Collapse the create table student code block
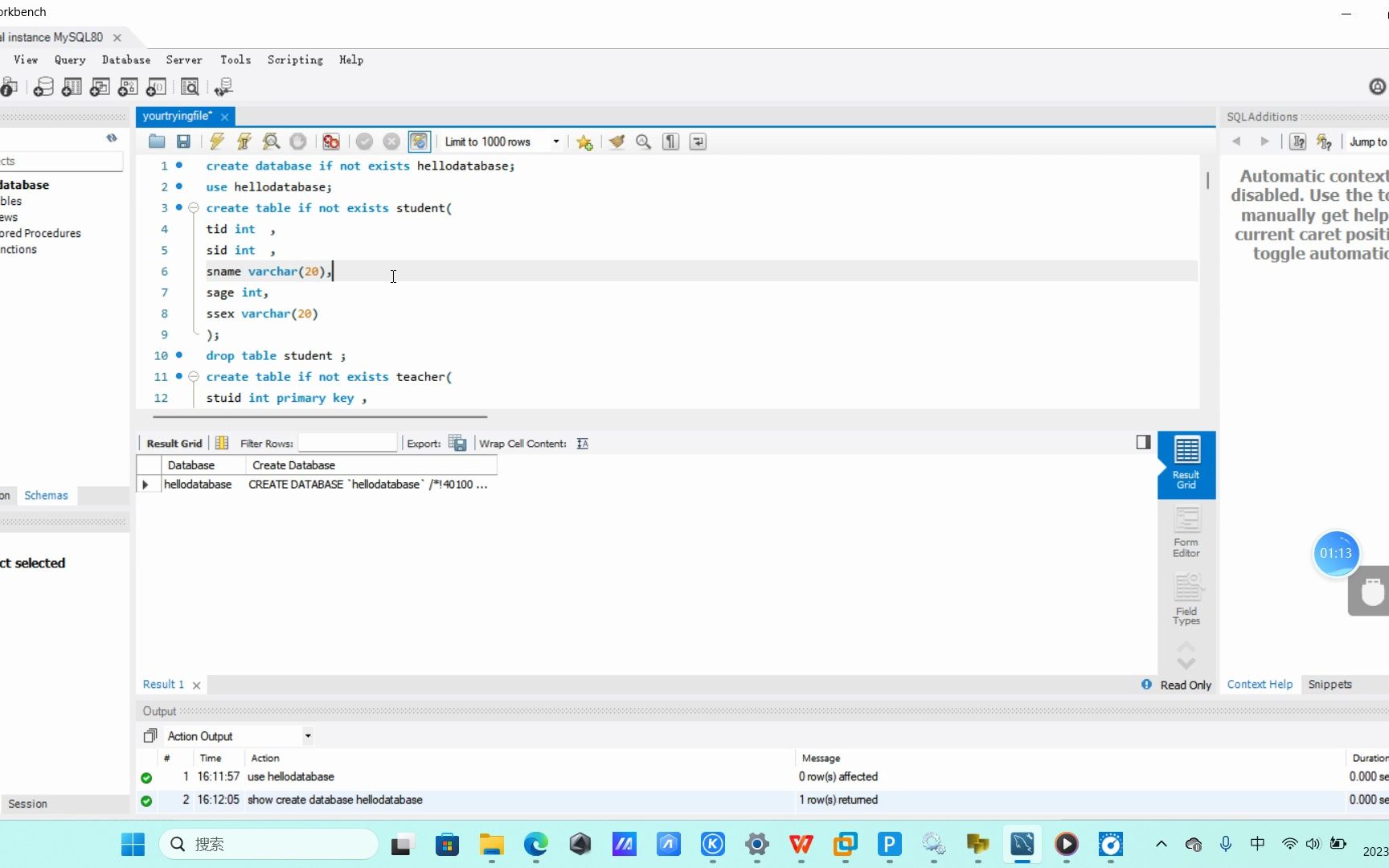Screen dimensions: 1389x868 [194, 208]
